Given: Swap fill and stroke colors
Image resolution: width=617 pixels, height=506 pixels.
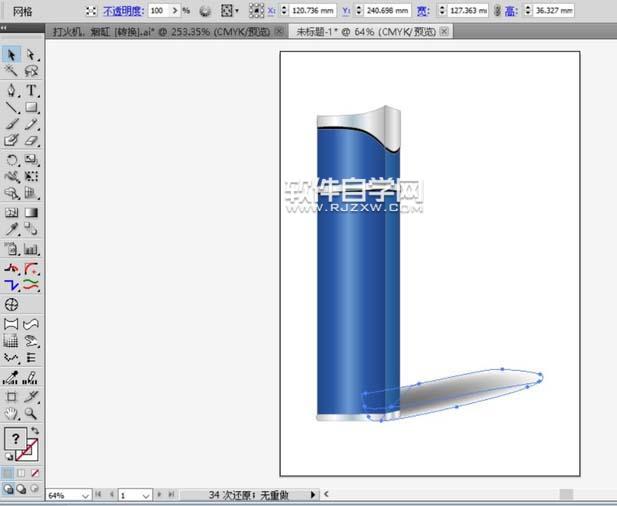Looking at the screenshot, I should [x=35, y=432].
